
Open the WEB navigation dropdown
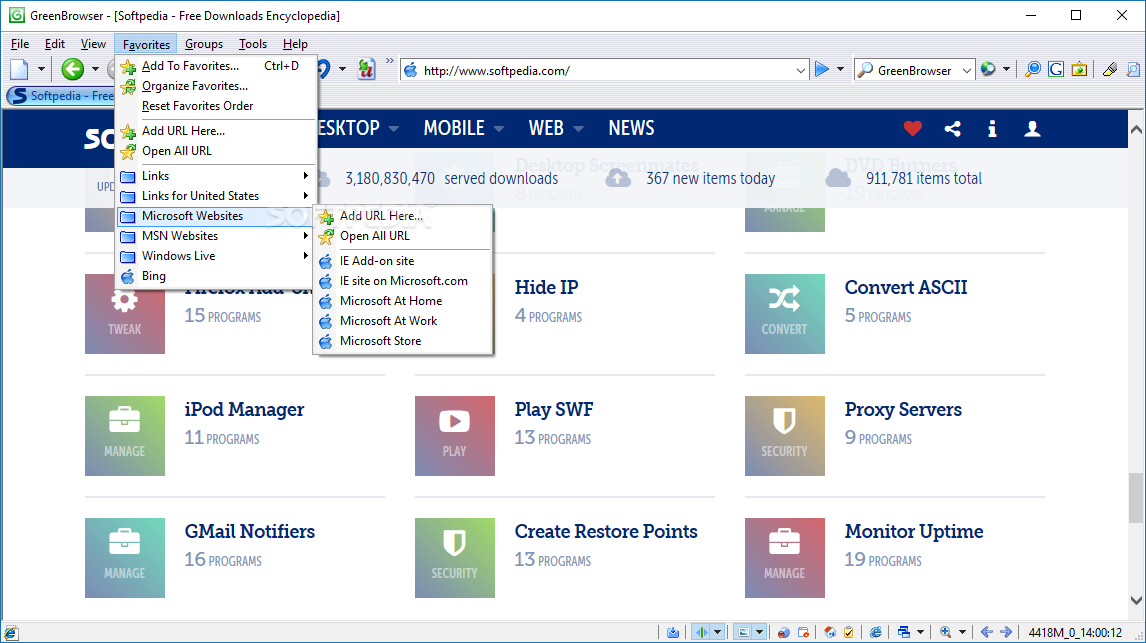pos(556,129)
